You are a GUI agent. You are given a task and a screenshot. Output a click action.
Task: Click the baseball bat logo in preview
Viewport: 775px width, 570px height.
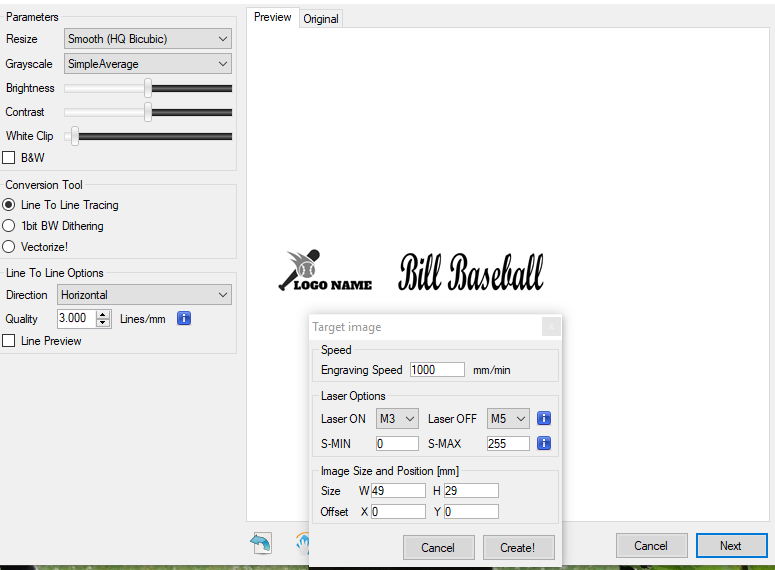coord(325,270)
